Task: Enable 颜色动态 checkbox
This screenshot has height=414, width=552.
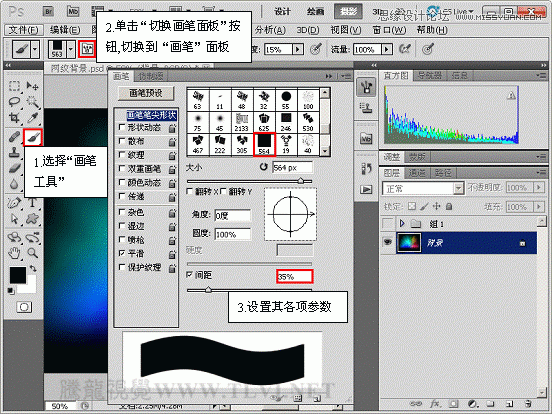Action: click(x=122, y=182)
